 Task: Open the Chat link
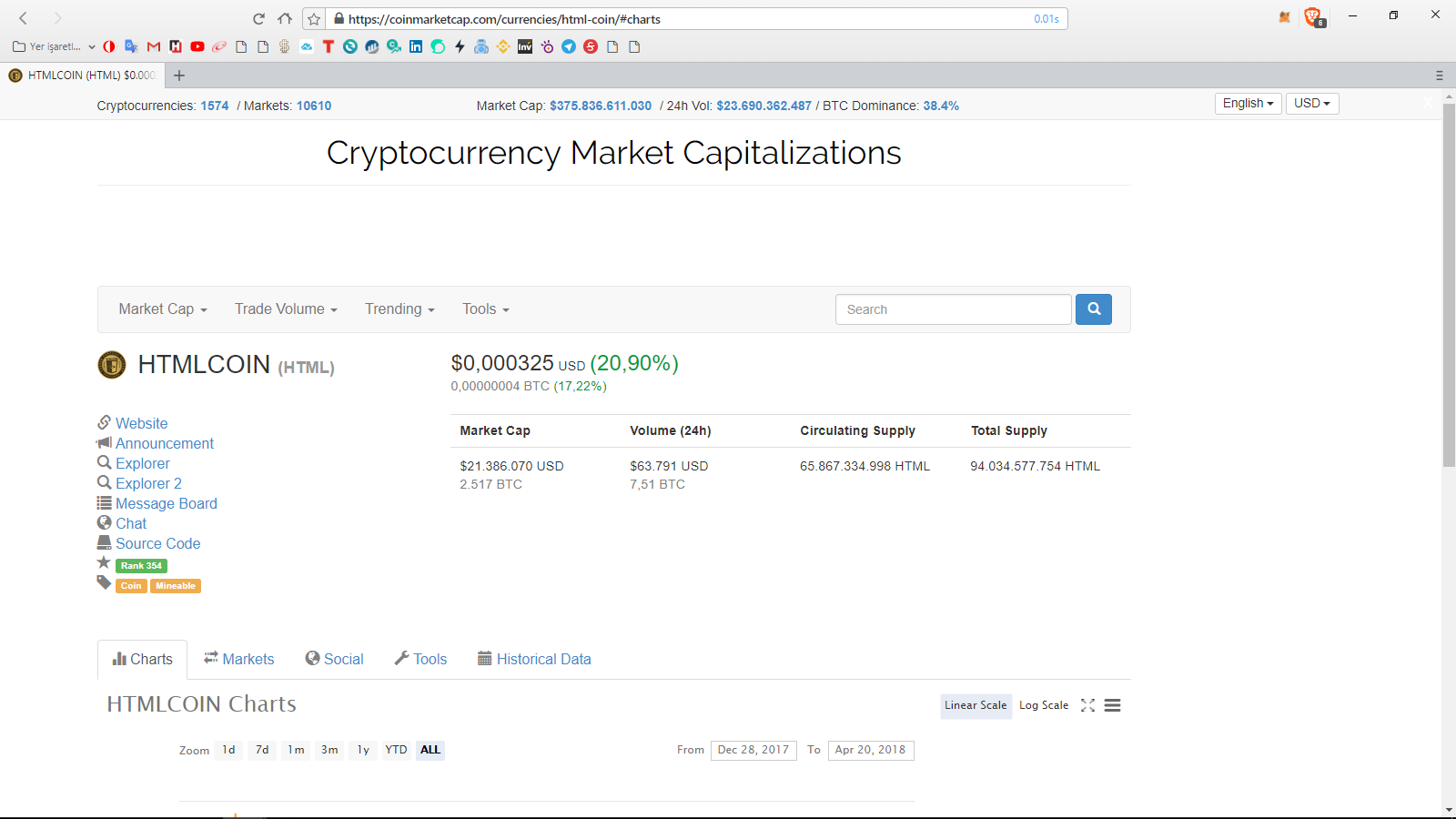131,523
